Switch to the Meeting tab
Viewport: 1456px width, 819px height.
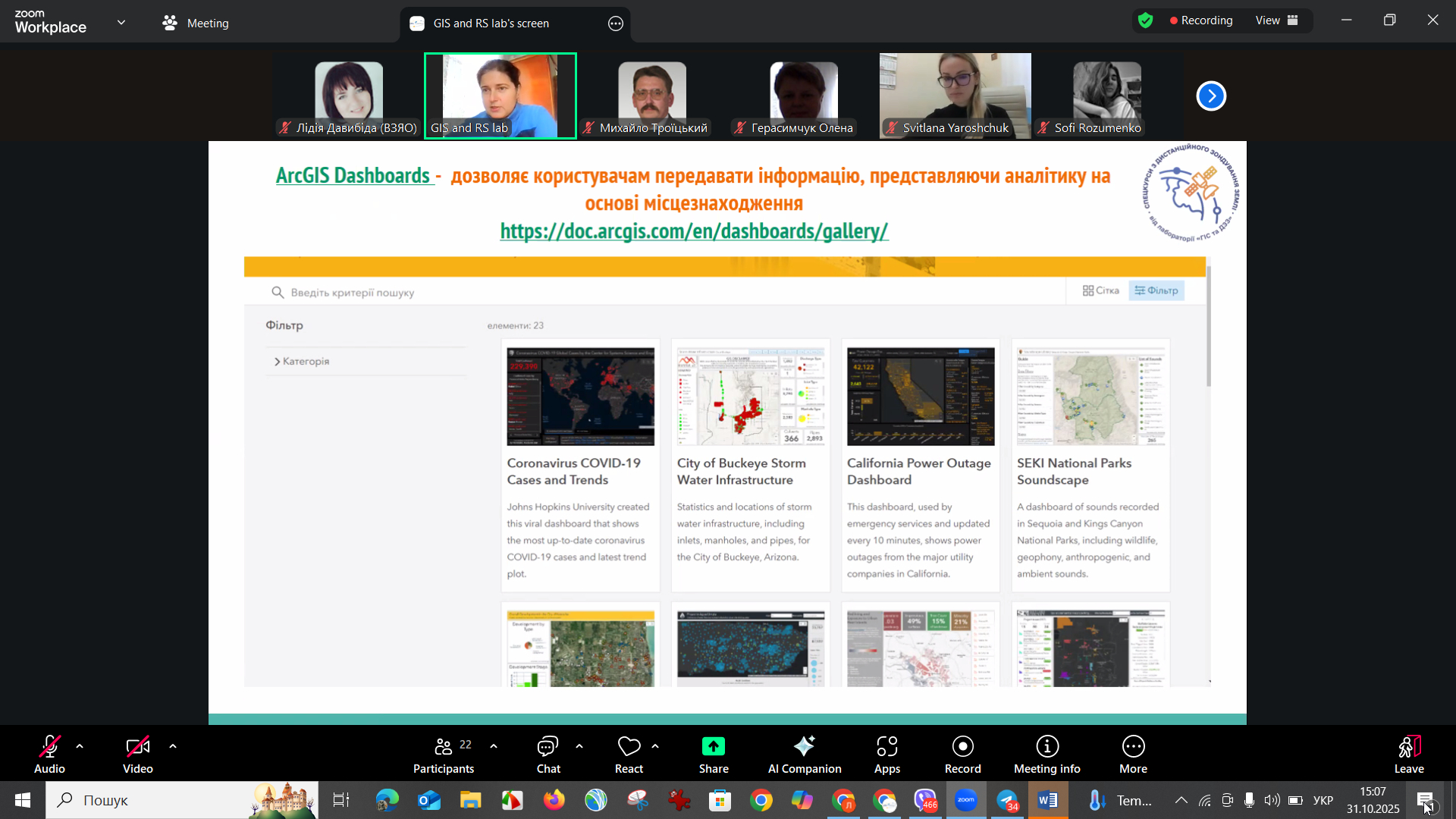coord(196,24)
